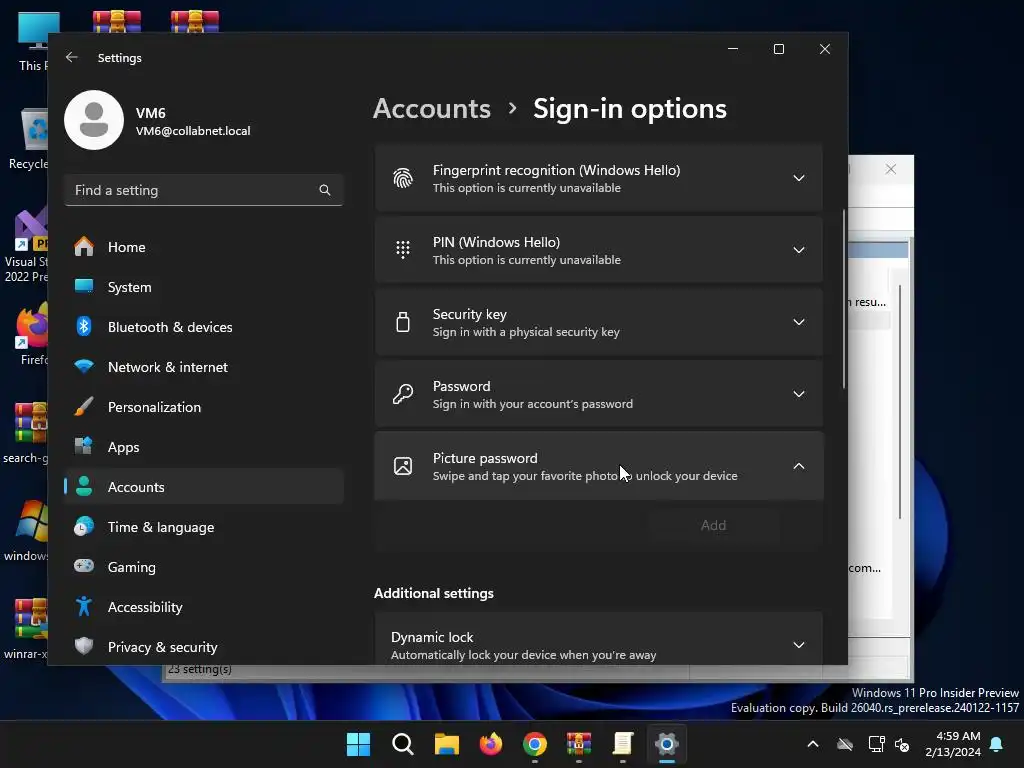Open the Apps settings category

click(x=204, y=447)
